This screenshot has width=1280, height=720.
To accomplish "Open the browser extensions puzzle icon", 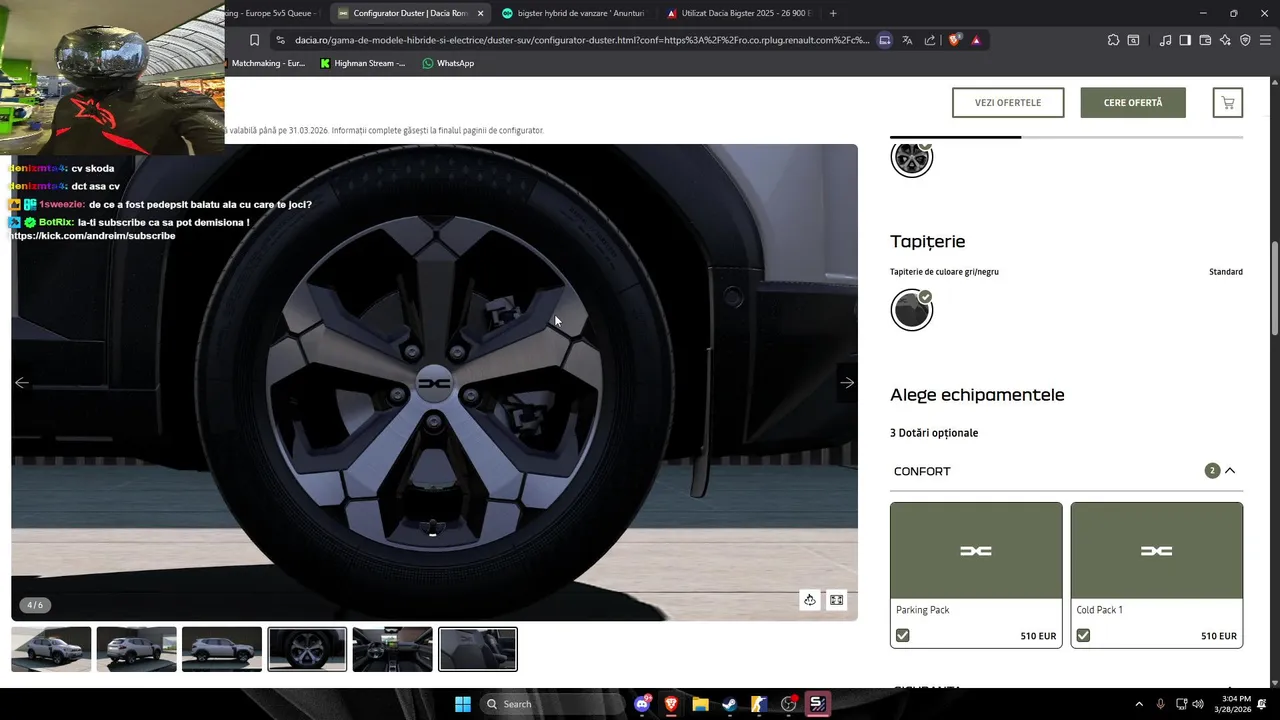I will 1113,40.
